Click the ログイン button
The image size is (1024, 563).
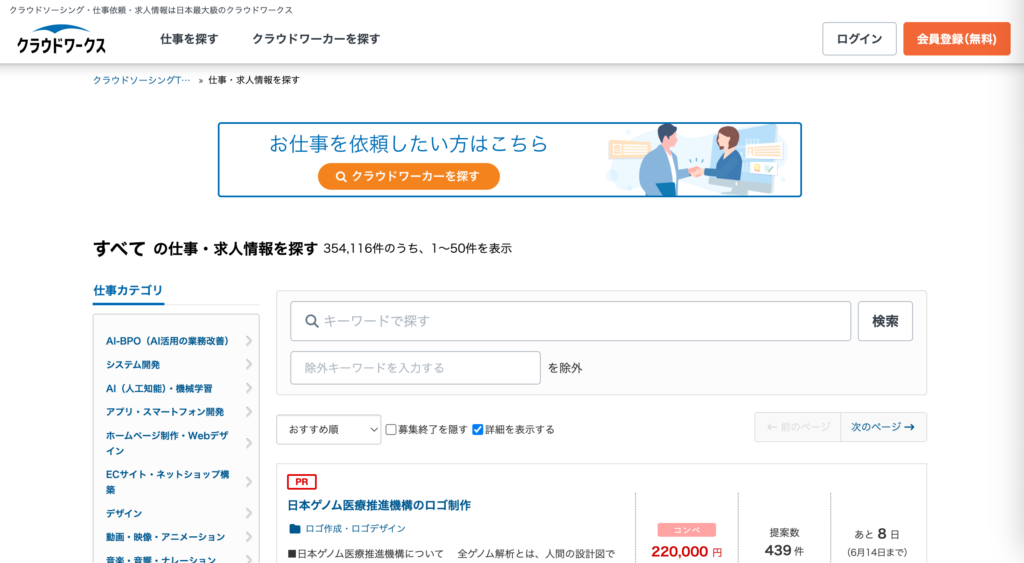click(859, 39)
